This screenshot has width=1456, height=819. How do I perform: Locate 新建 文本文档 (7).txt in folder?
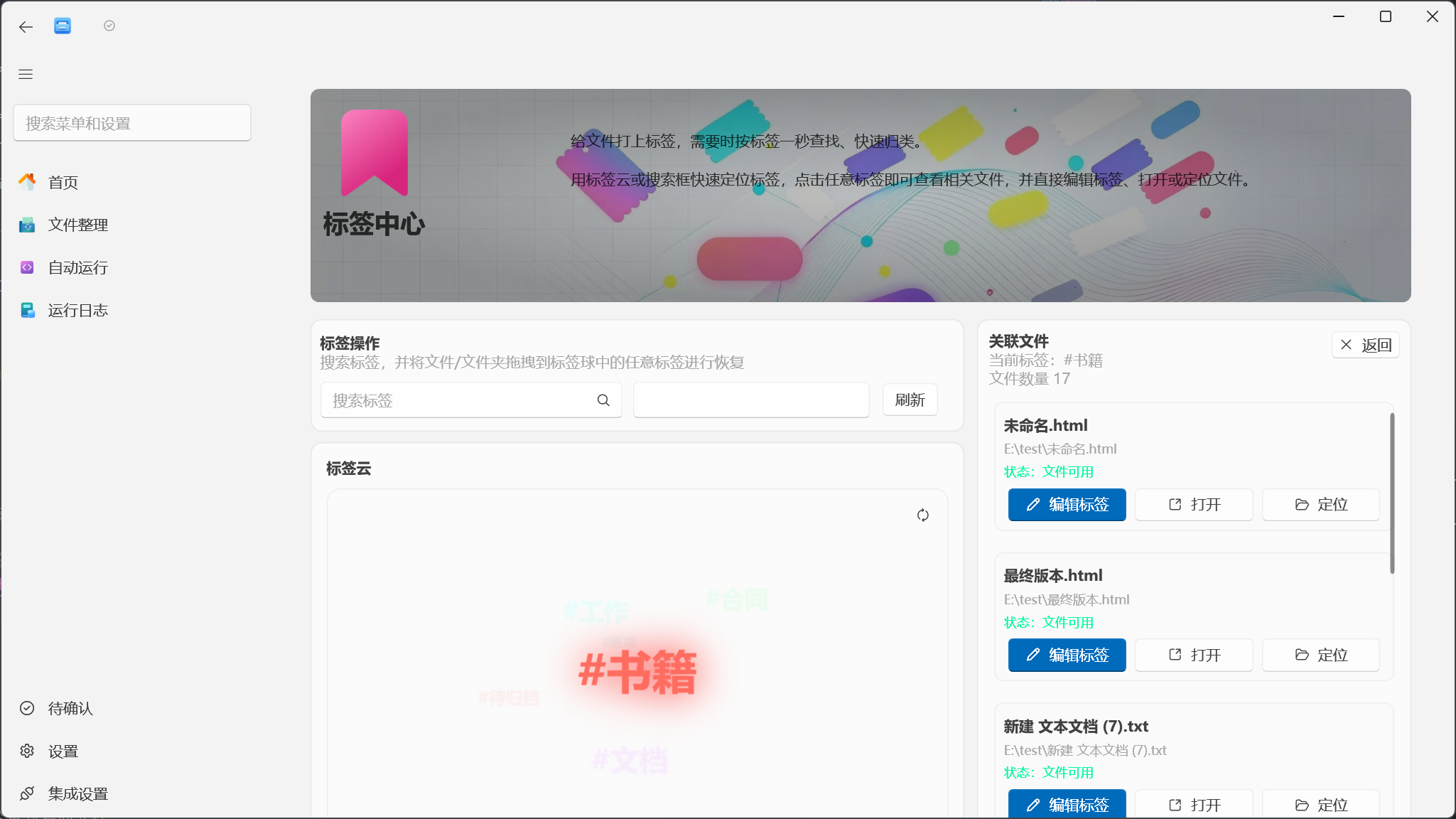[x=1321, y=804]
